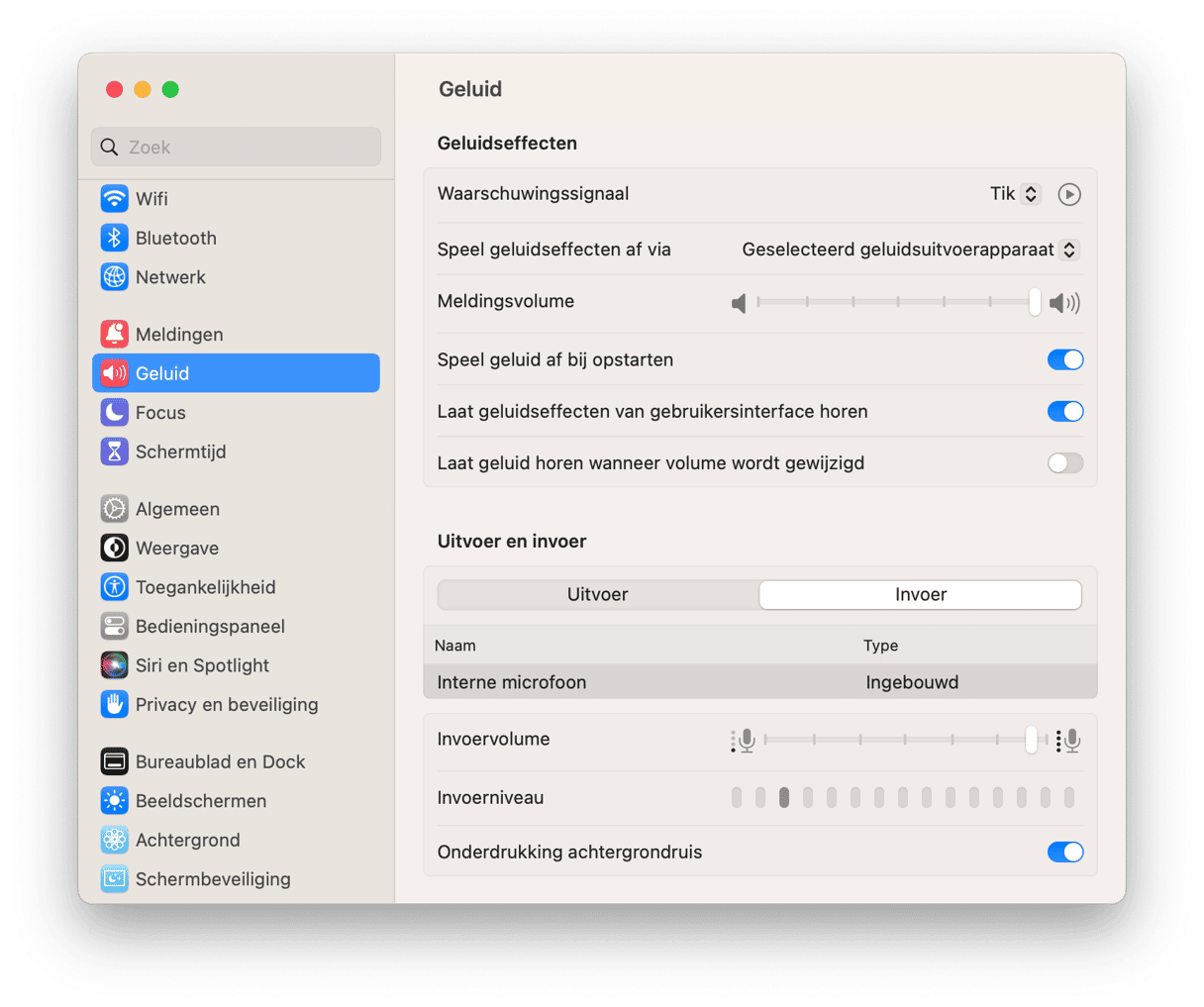
Task: Click the Bluetooth icon in sidebar
Action: pos(115,238)
